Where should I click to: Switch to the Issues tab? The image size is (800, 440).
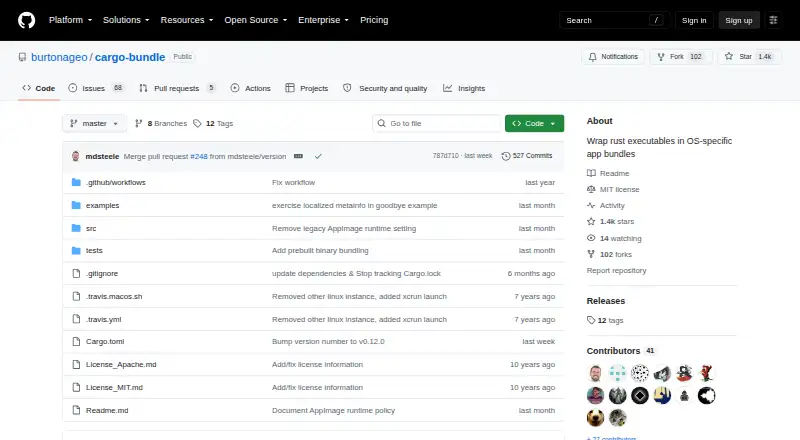[x=96, y=88]
